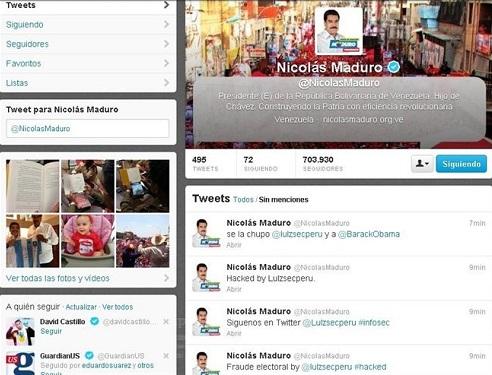The height and width of the screenshot is (375, 492).
Task: Open the Favoritos list in sidebar
Action: pyautogui.click(x=88, y=63)
